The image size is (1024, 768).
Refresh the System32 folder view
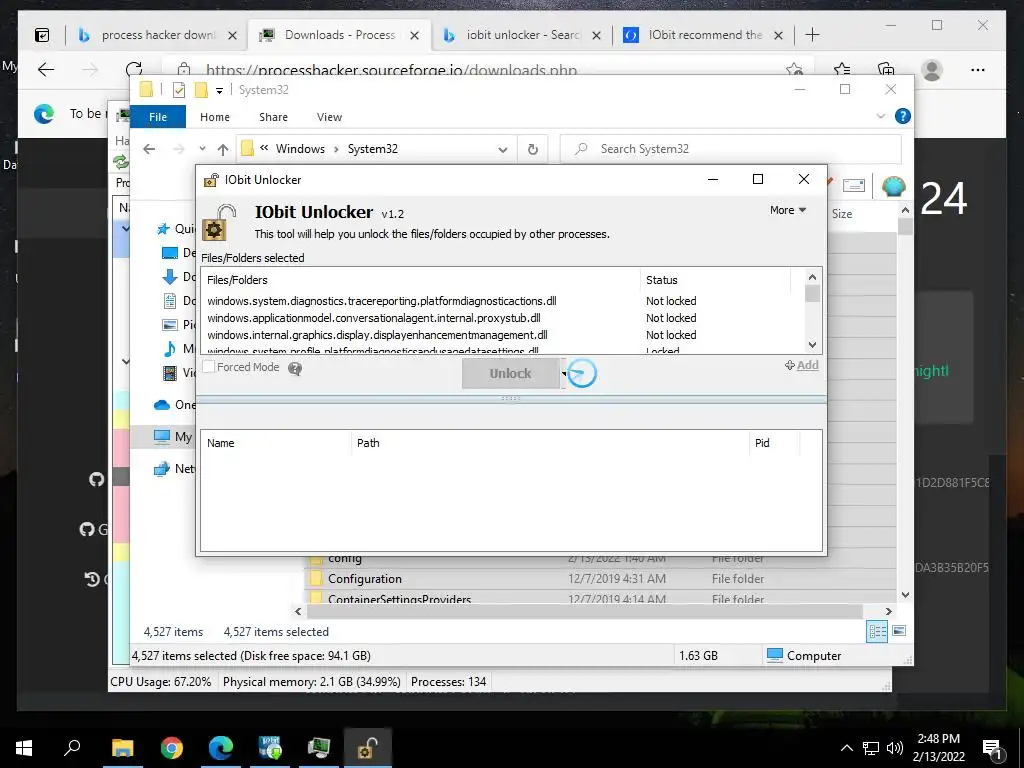[x=533, y=150]
